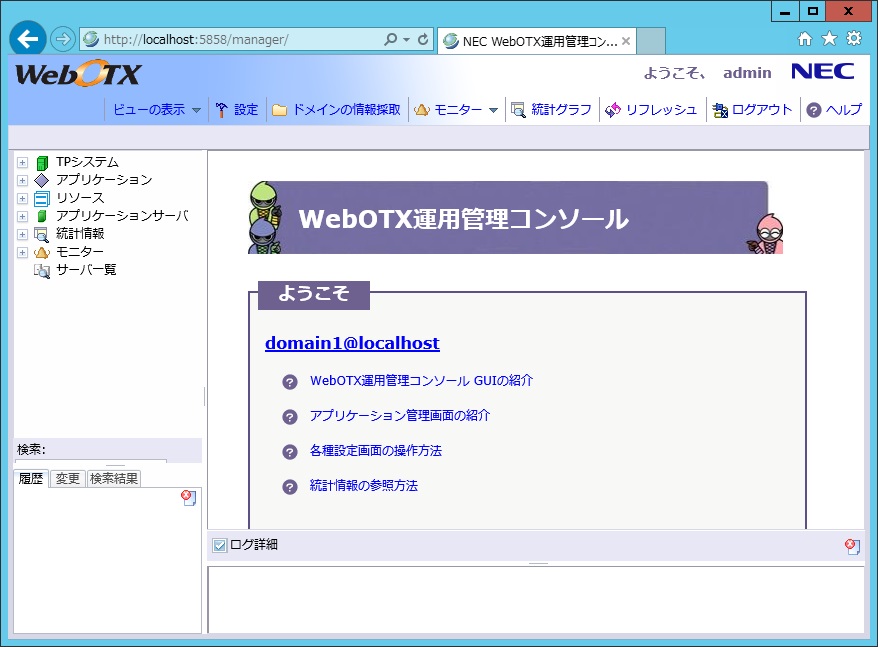Open アプリケーション管理画面の紹介 link
The image size is (878, 647).
(x=400, y=416)
